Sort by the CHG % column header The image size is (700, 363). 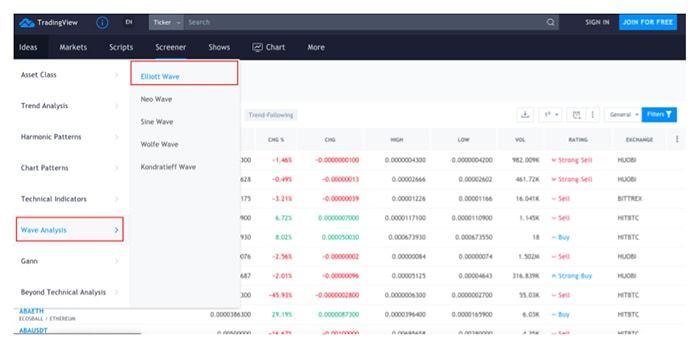click(276, 140)
